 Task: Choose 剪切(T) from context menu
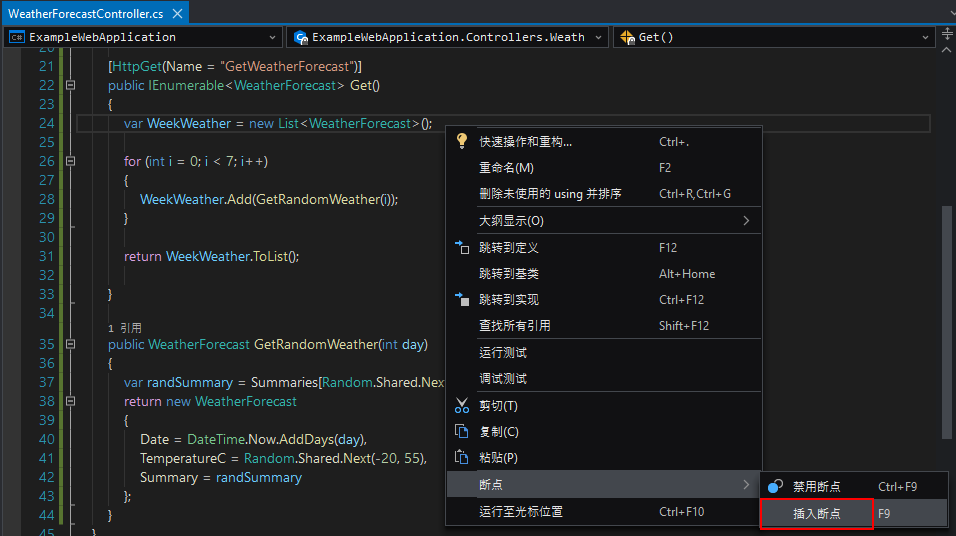(x=604, y=406)
